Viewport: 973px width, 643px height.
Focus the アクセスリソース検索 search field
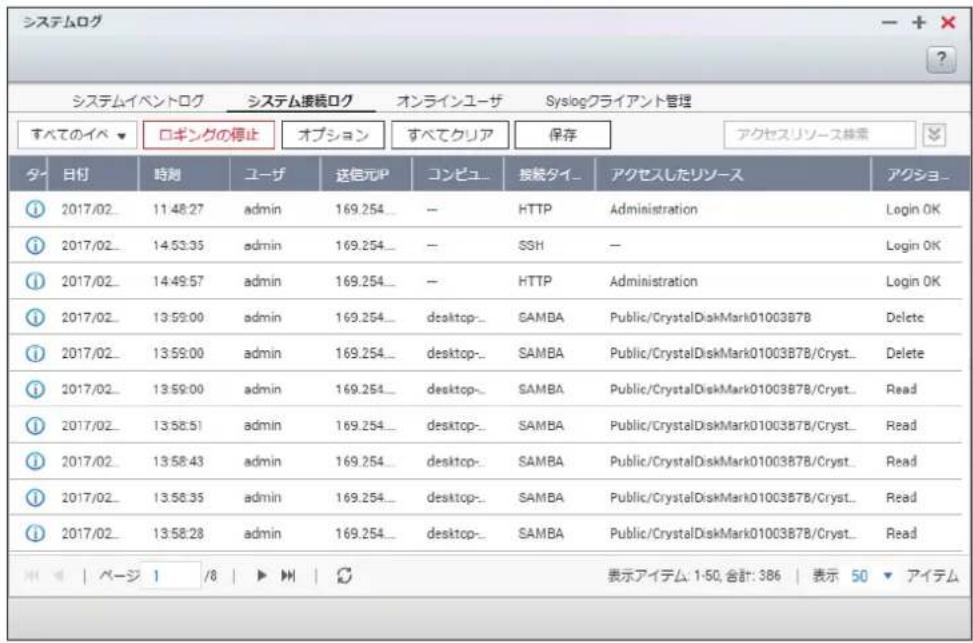[819, 135]
